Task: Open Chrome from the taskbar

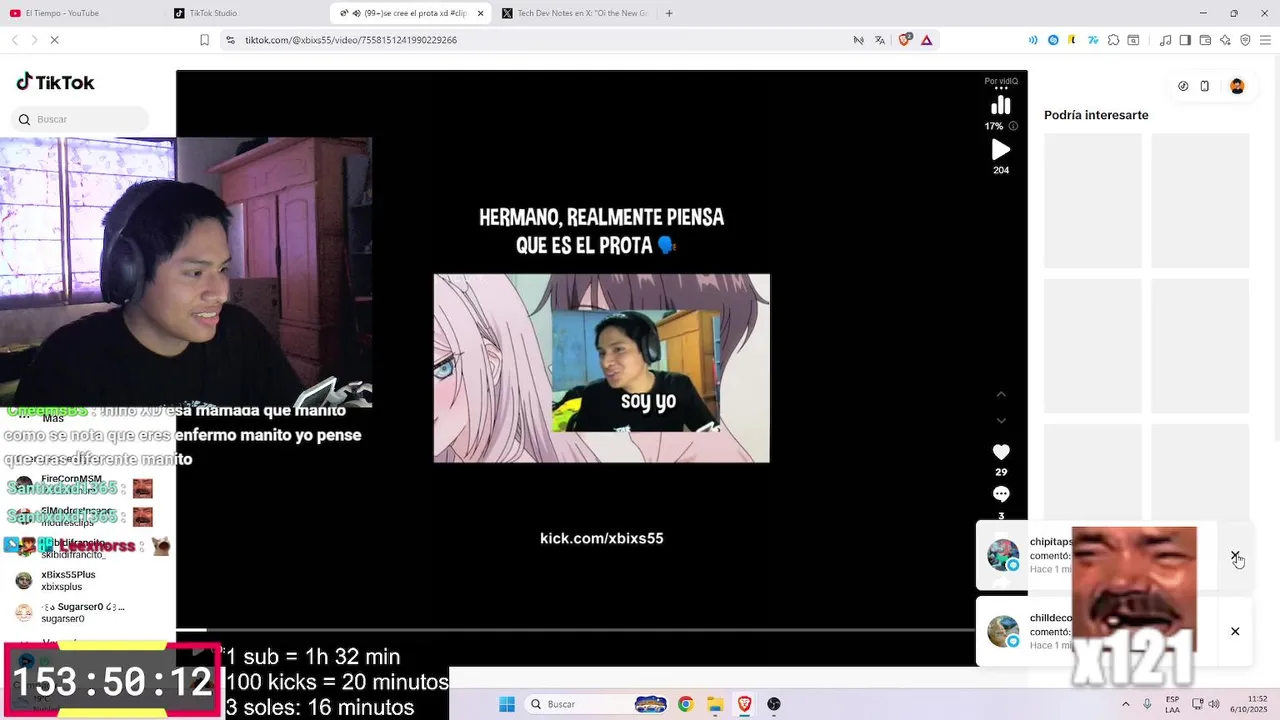Action: (685, 704)
